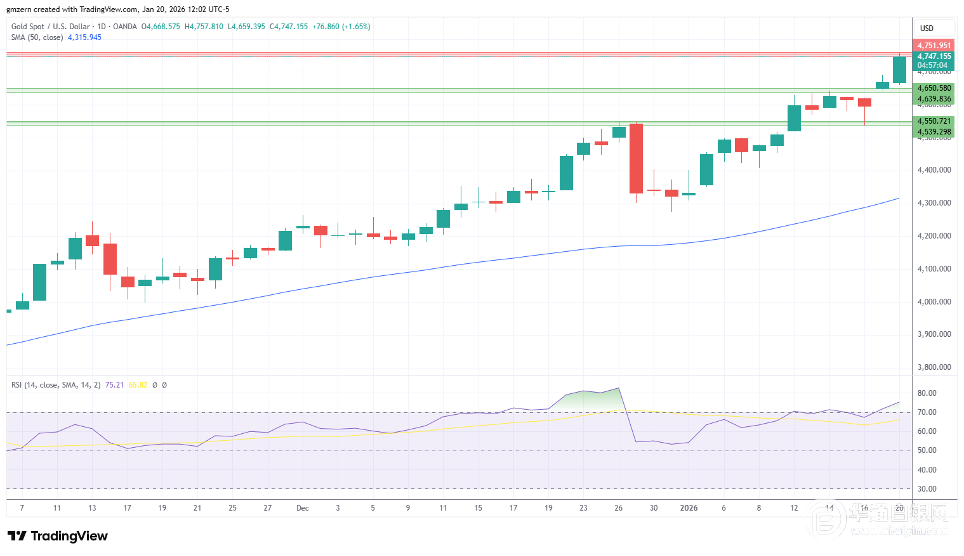Click the TradingView wordmark text at bottom
The image size is (964, 556).
[69, 536]
